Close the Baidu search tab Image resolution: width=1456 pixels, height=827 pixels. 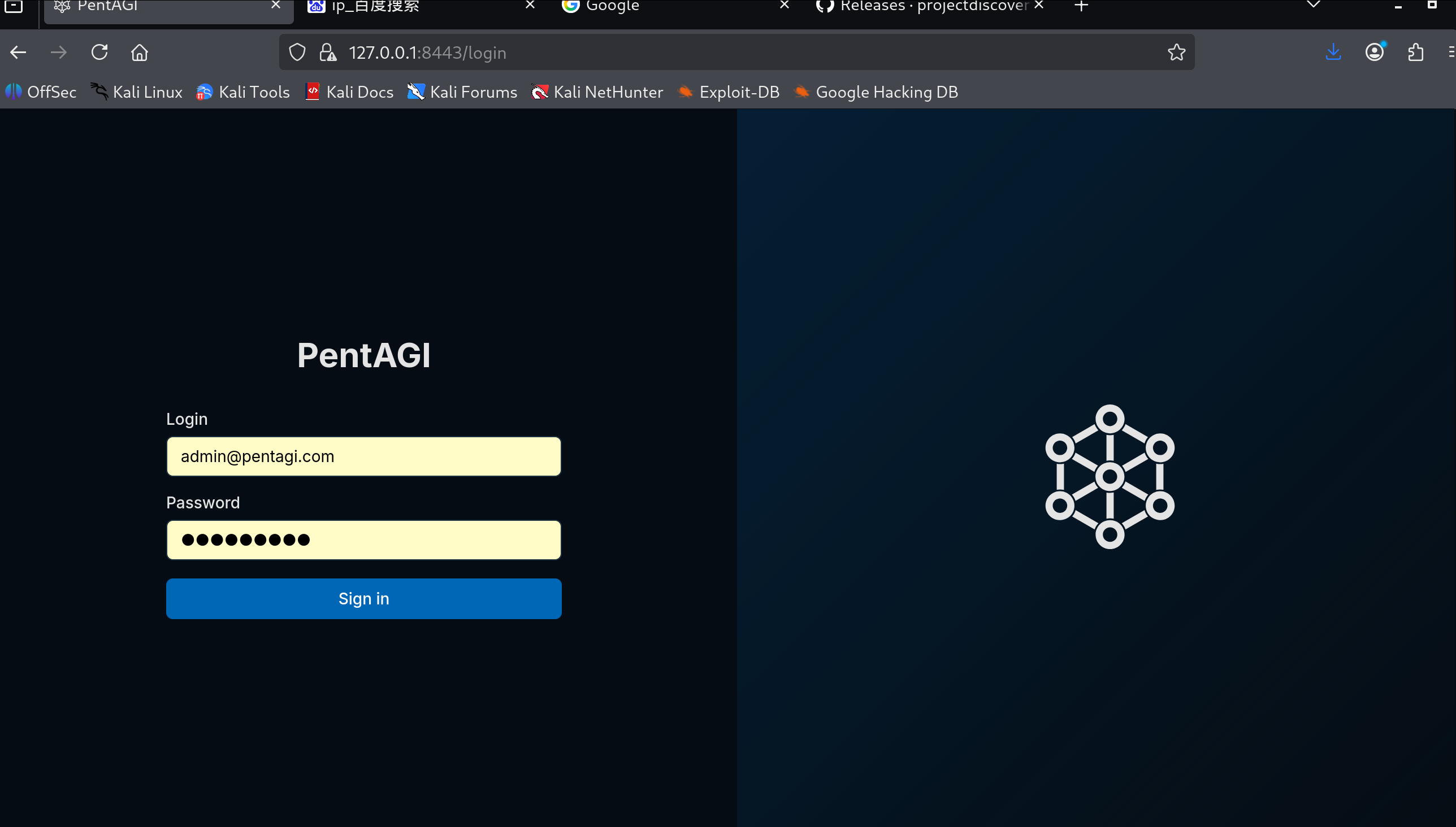click(x=530, y=5)
